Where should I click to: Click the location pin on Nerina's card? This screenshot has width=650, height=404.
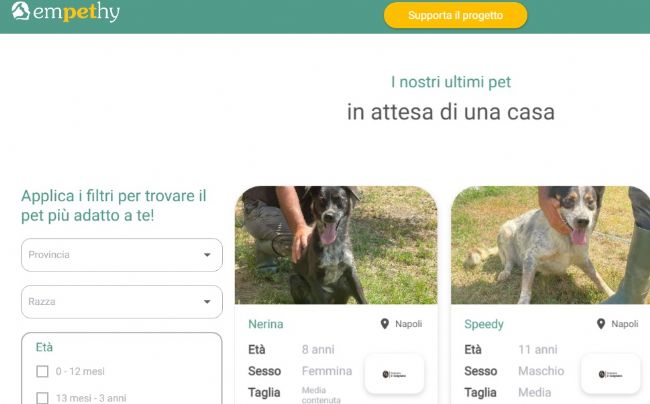point(385,324)
